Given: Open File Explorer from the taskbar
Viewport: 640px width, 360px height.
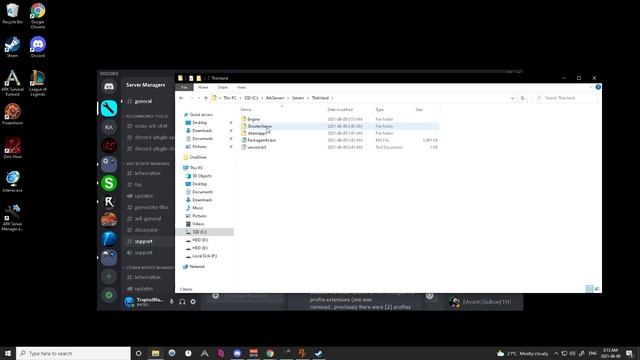Looking at the screenshot, I should click(x=156, y=353).
